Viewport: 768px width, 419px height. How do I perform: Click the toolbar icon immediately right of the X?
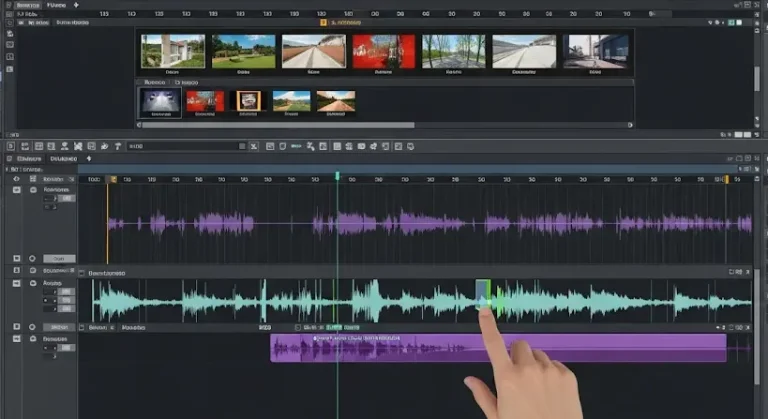(270, 146)
